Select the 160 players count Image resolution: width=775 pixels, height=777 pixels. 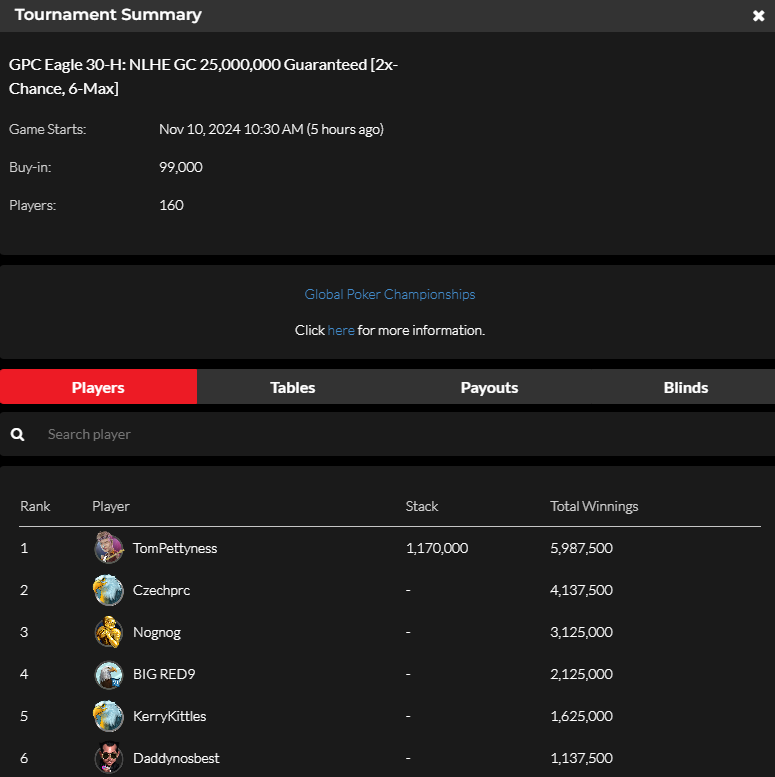tap(171, 205)
